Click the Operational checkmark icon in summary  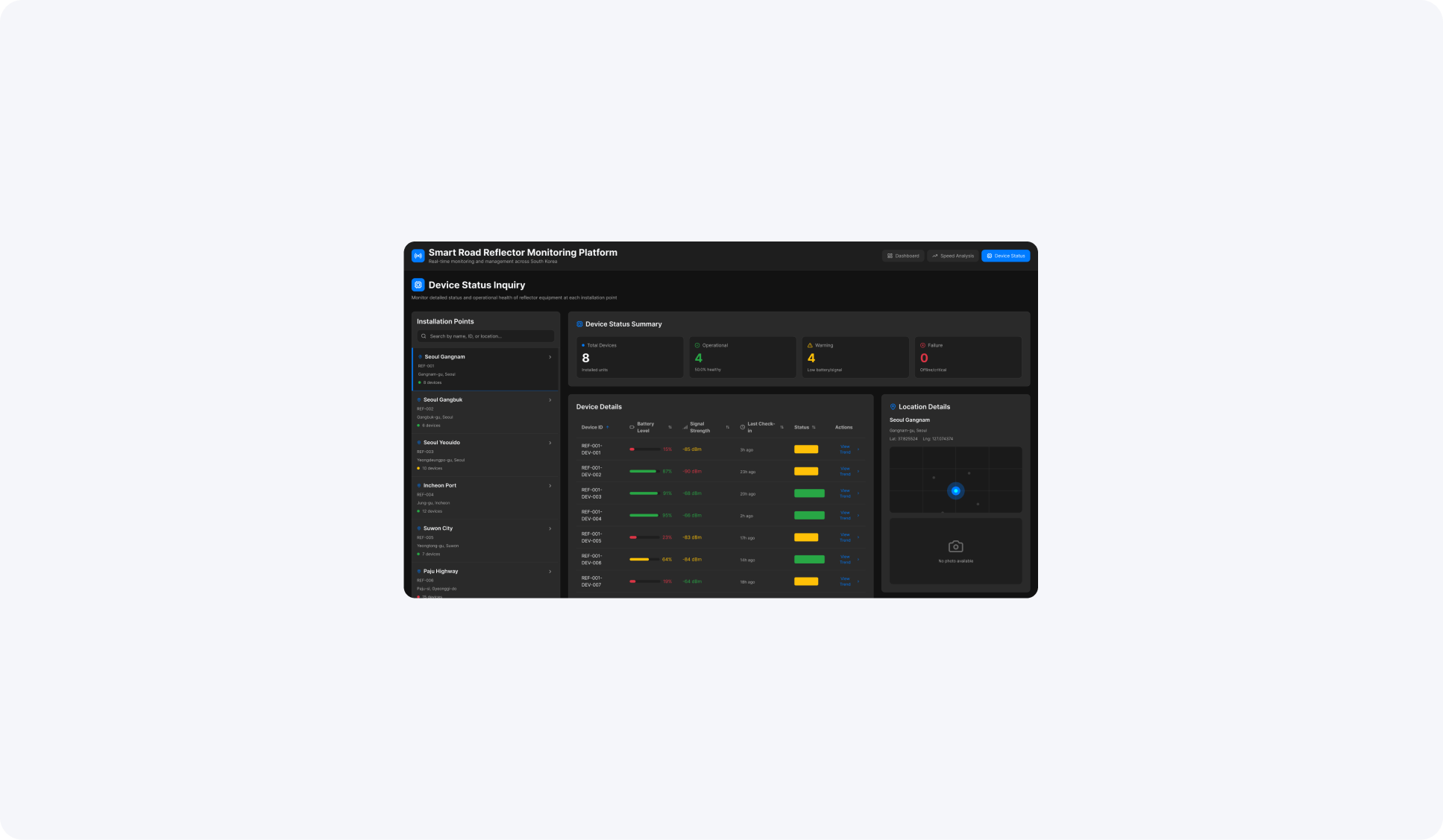697,345
